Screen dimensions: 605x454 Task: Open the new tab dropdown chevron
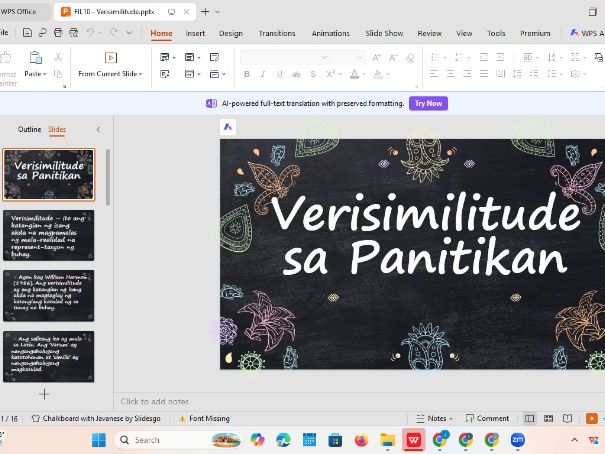tap(218, 12)
